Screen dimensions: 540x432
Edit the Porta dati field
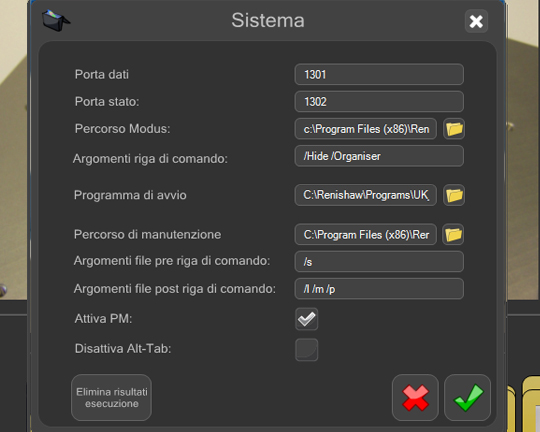click(379, 74)
